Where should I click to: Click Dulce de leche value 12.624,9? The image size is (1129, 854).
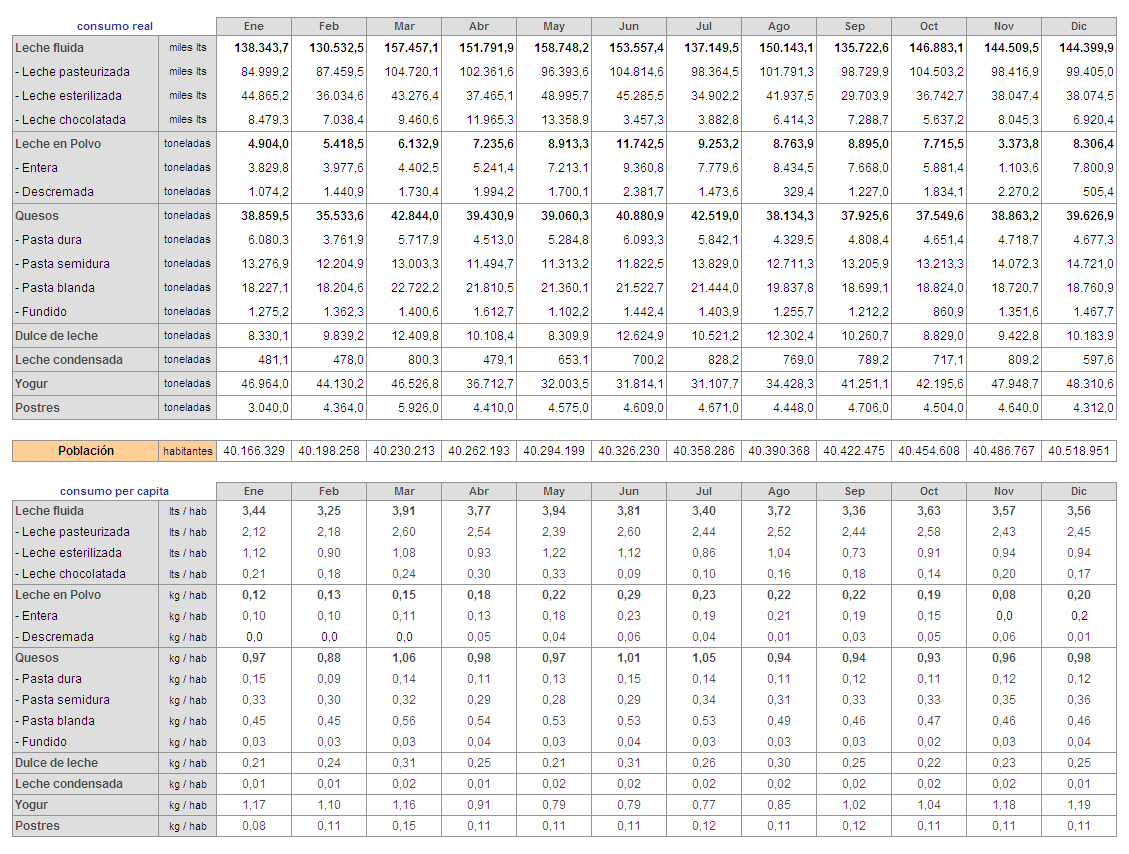coord(640,336)
